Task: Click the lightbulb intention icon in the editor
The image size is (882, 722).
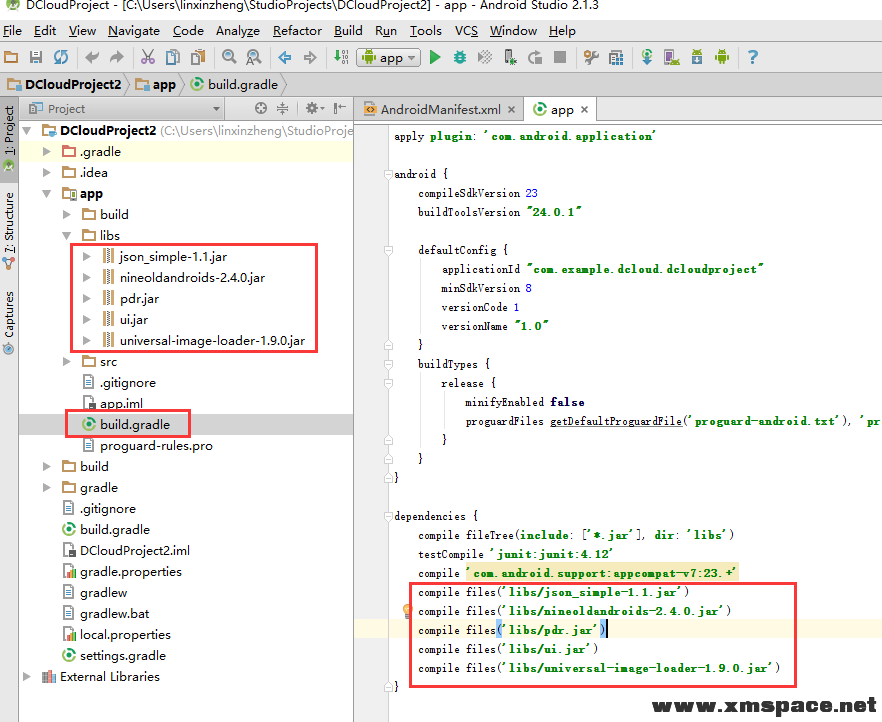Action: (x=408, y=610)
